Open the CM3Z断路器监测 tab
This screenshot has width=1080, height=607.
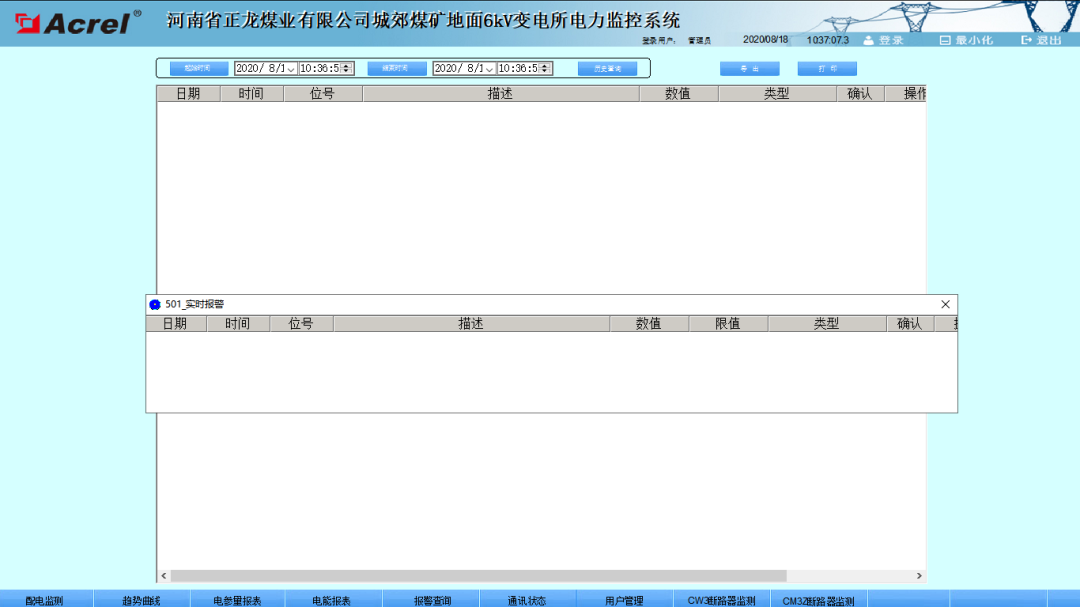click(x=818, y=600)
